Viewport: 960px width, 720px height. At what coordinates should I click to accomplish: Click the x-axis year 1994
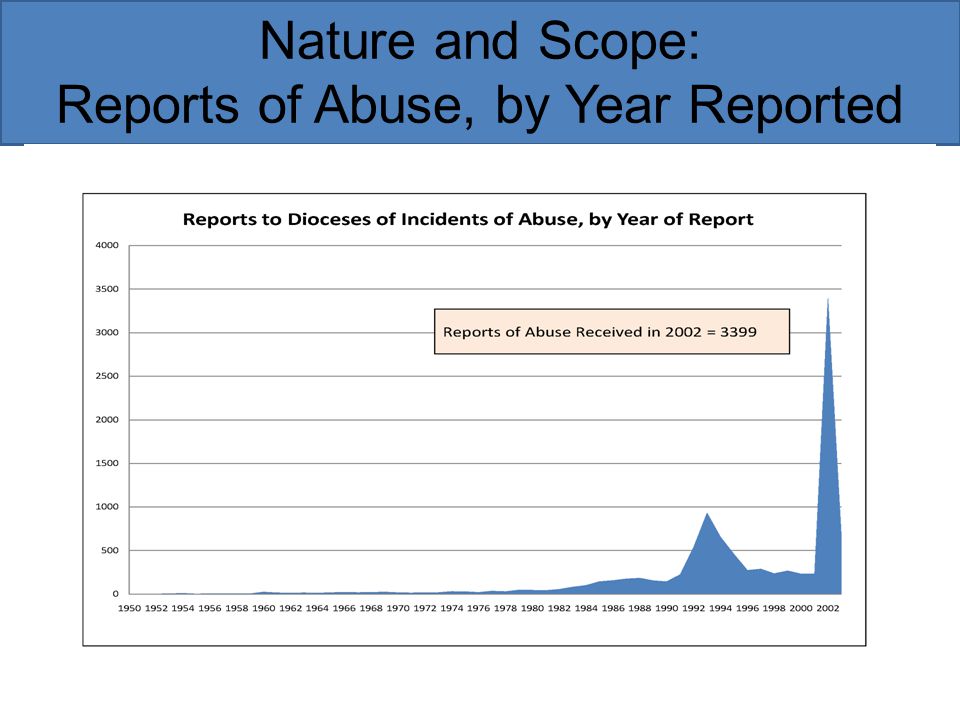pos(721,608)
